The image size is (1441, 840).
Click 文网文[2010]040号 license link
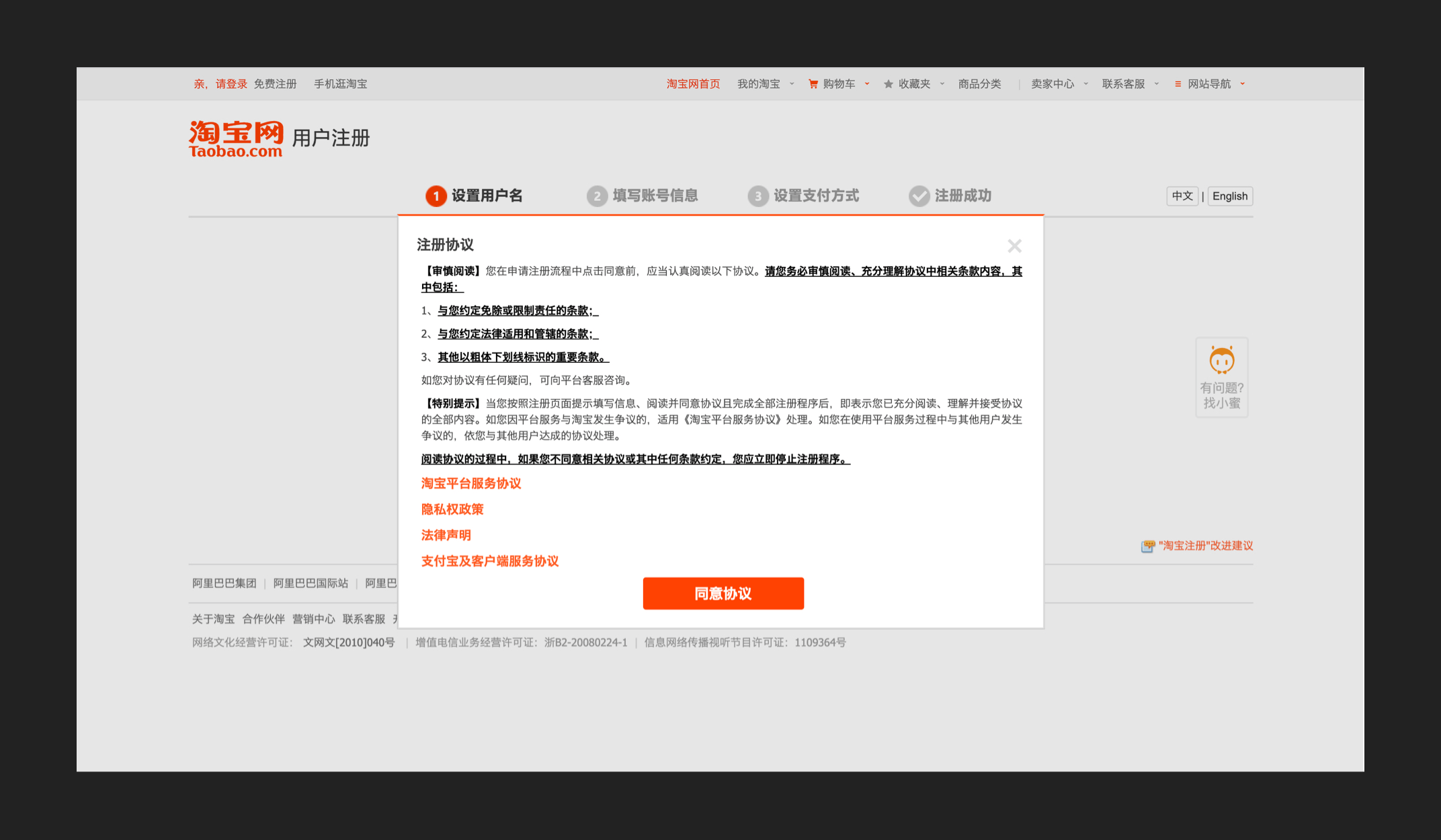pos(349,642)
